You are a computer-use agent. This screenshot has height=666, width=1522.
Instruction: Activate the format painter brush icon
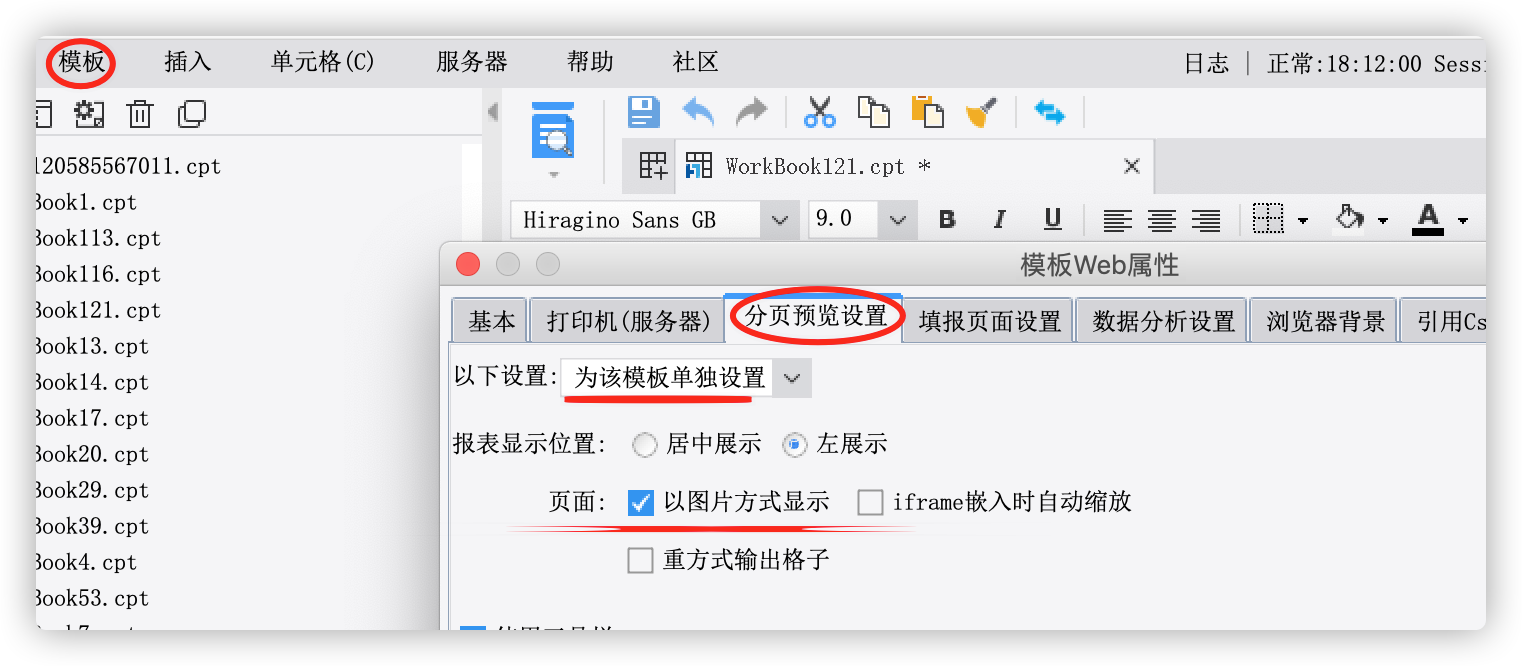[982, 112]
